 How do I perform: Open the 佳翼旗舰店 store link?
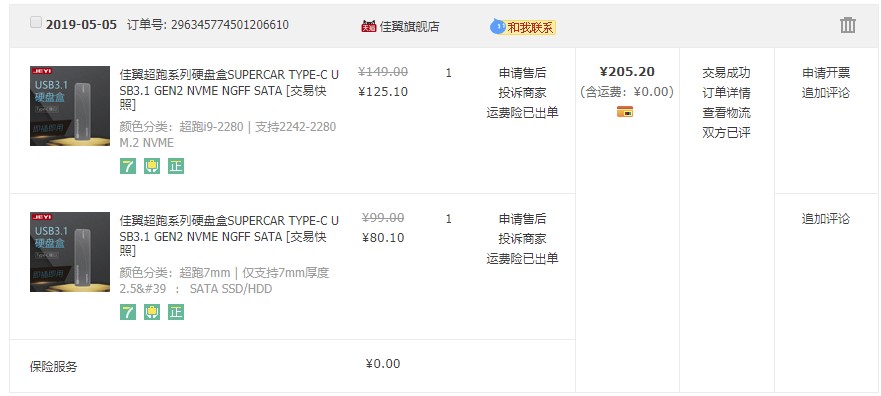410,26
